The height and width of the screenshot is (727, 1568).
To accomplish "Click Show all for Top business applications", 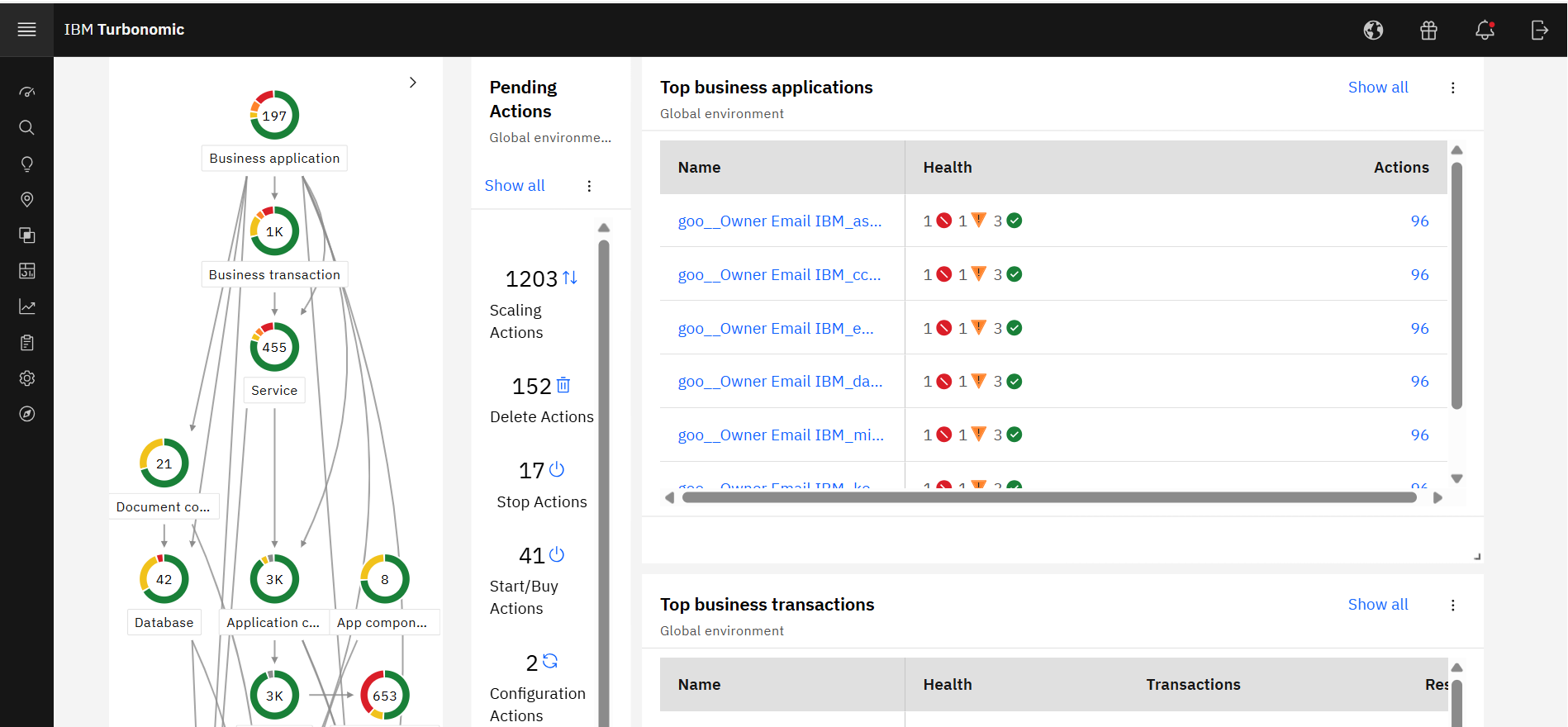I will pyautogui.click(x=1377, y=88).
